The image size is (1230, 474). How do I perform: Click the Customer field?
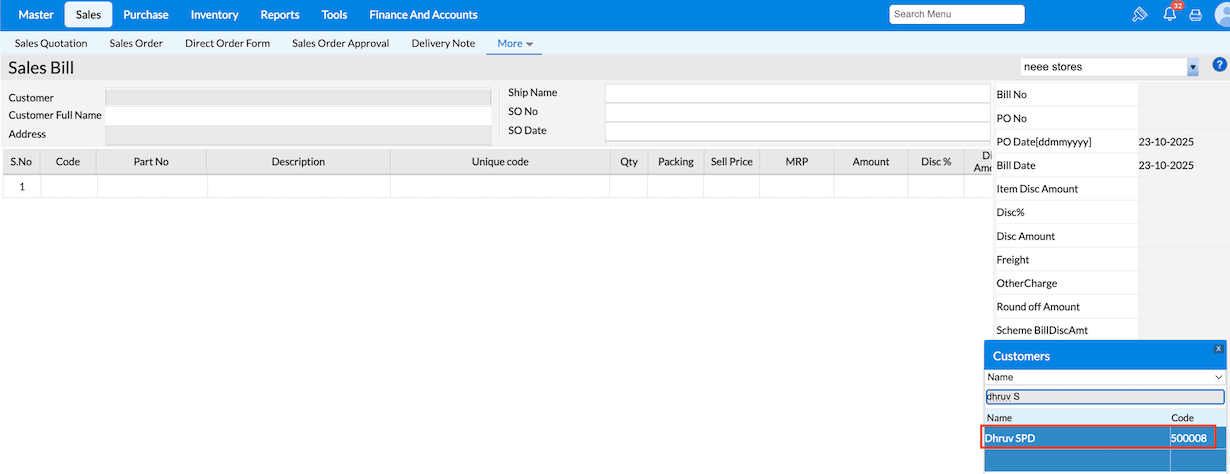coord(298,98)
